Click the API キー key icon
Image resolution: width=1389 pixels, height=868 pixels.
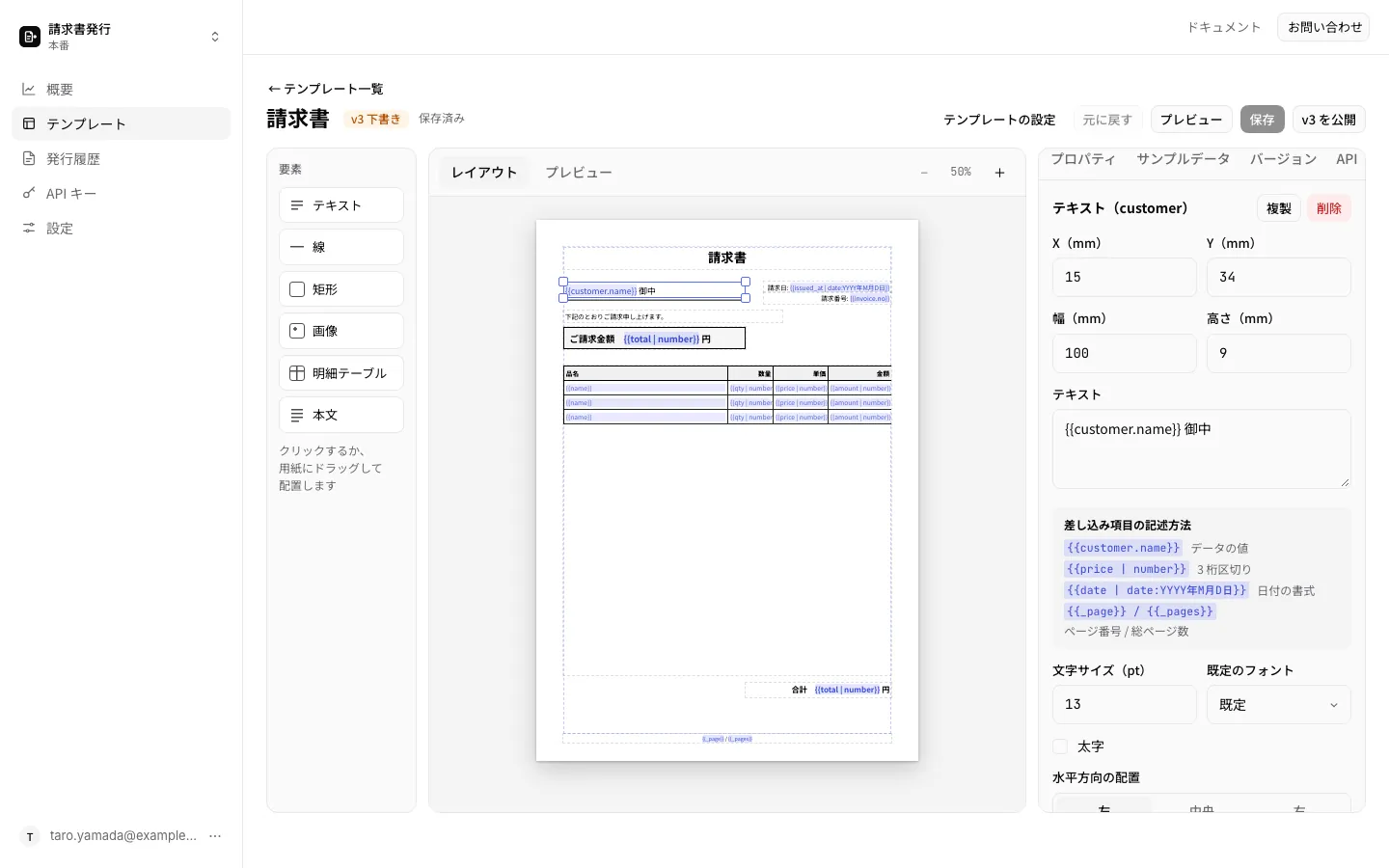click(29, 194)
